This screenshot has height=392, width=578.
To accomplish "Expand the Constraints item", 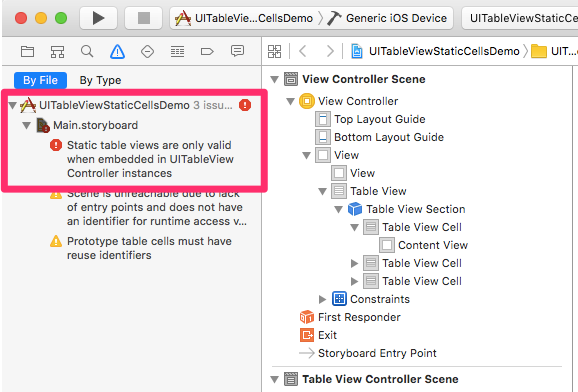I will click(322, 299).
